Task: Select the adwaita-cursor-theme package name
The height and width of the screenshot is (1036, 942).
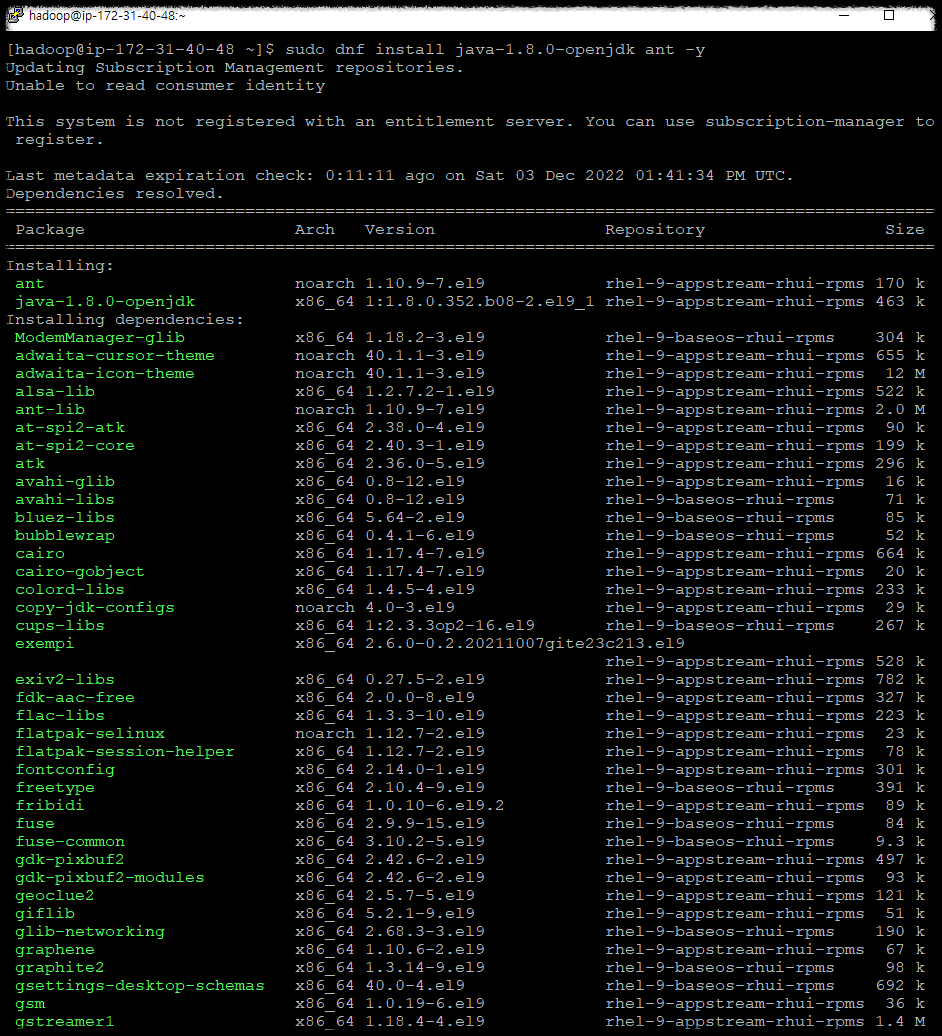Action: [115, 355]
